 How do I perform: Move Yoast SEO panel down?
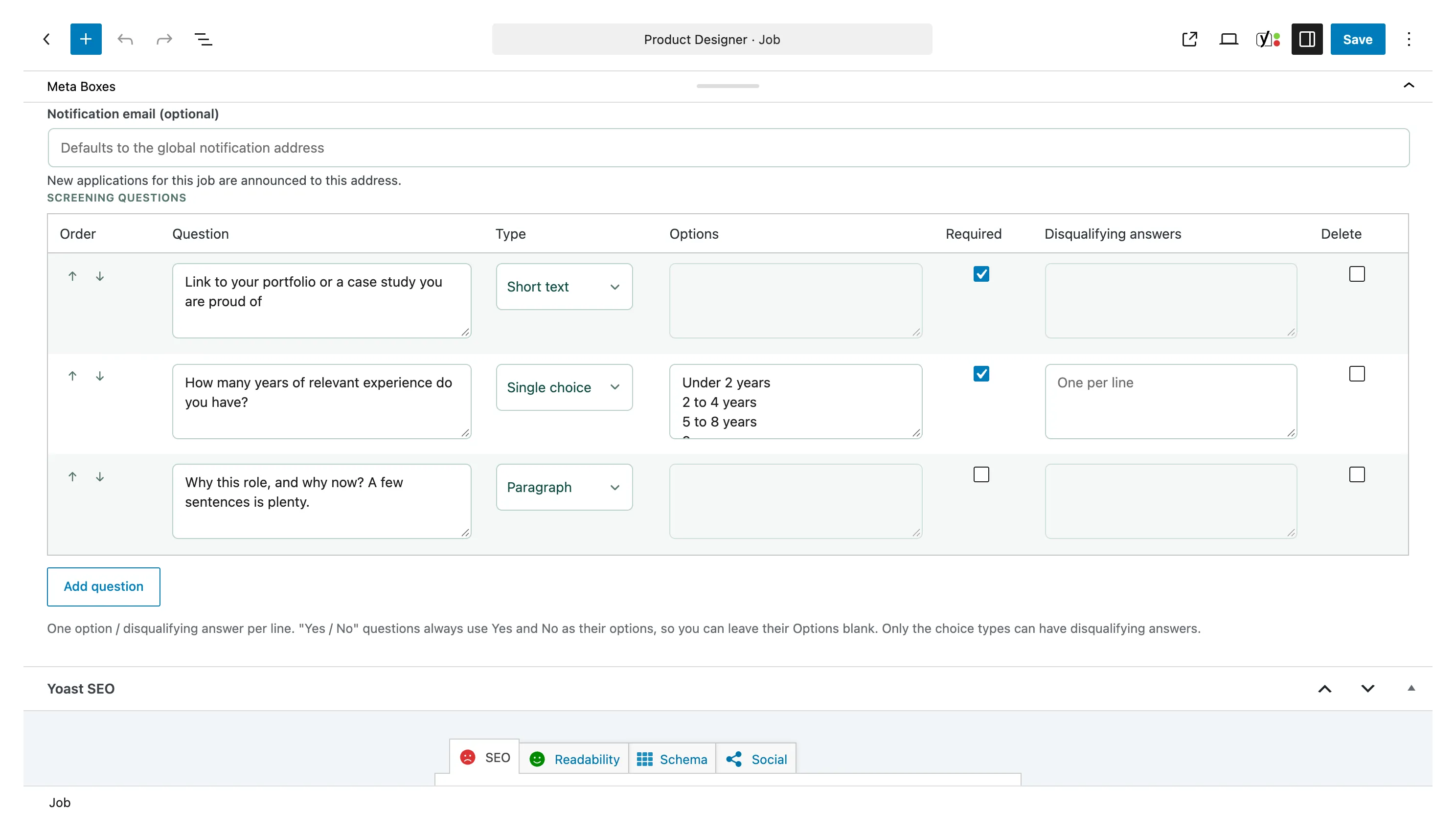point(1367,689)
